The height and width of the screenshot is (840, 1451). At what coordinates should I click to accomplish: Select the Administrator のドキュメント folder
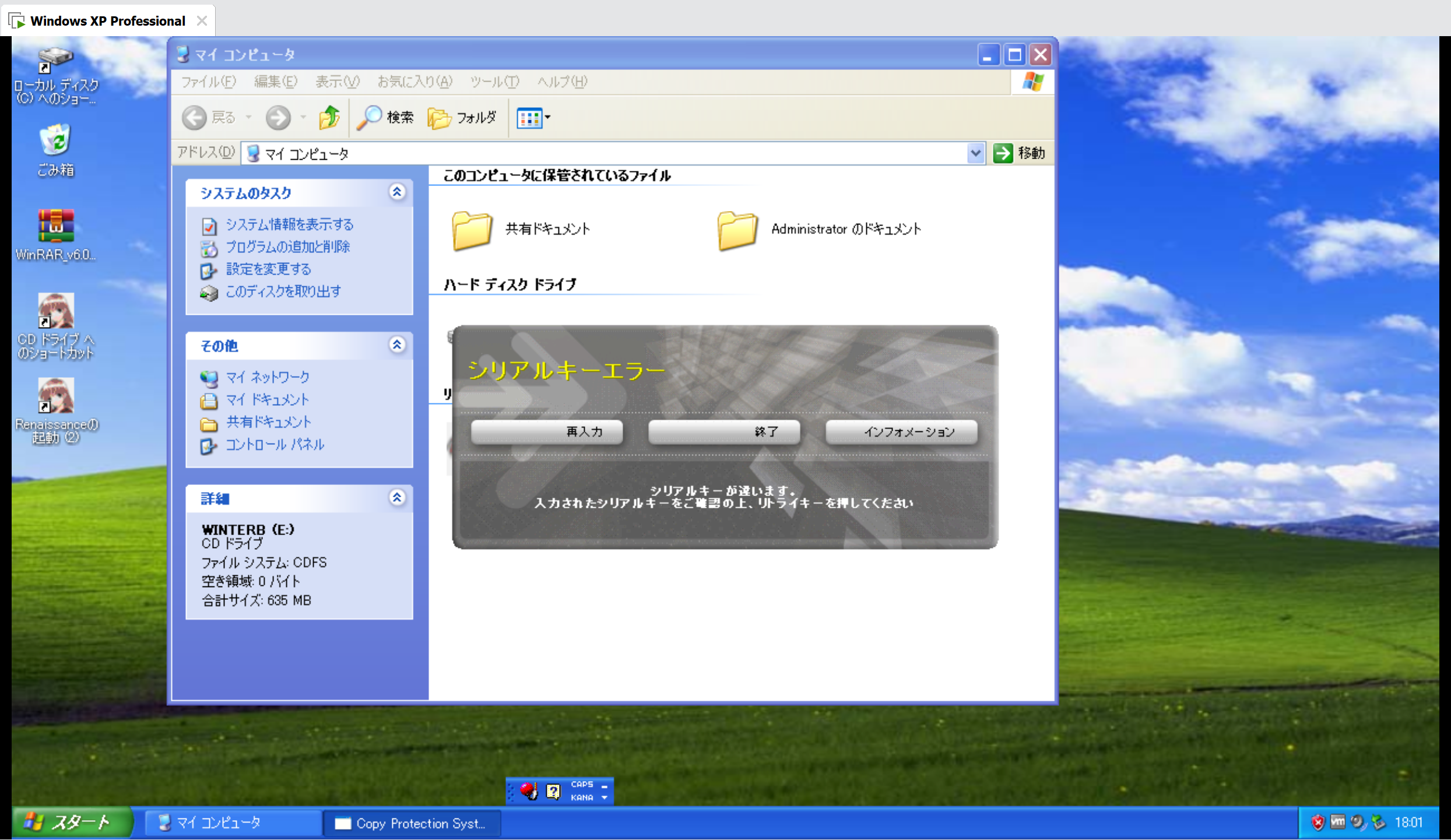click(819, 230)
